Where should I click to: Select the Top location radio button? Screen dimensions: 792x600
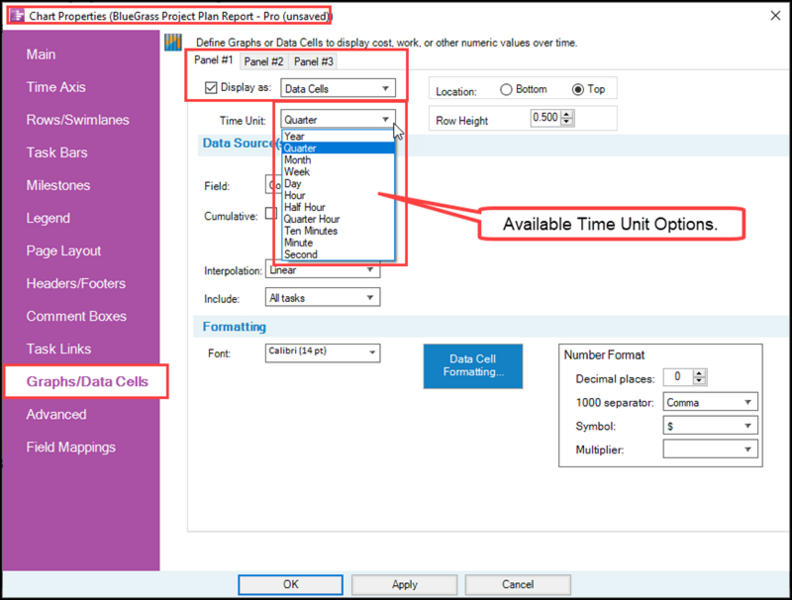[x=578, y=89]
